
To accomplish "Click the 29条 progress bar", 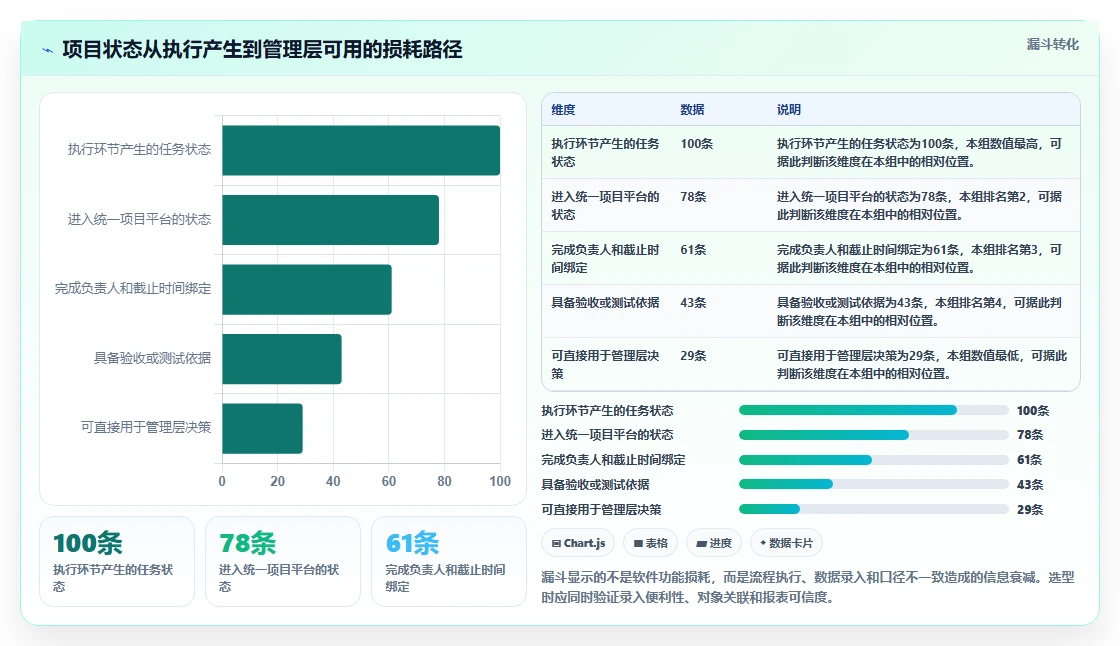I will 874,510.
